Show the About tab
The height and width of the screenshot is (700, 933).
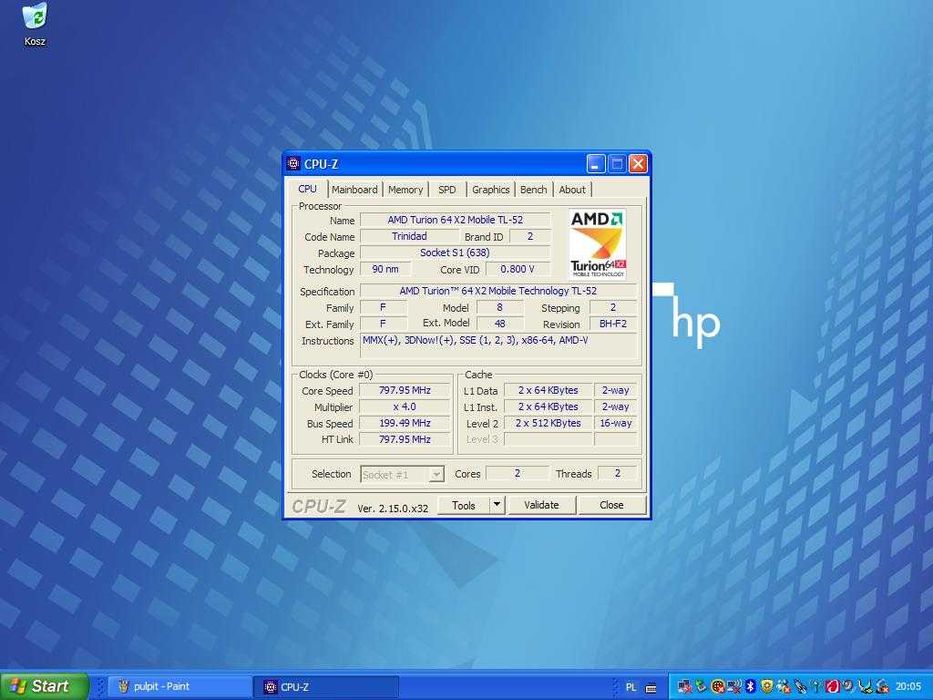(572, 189)
